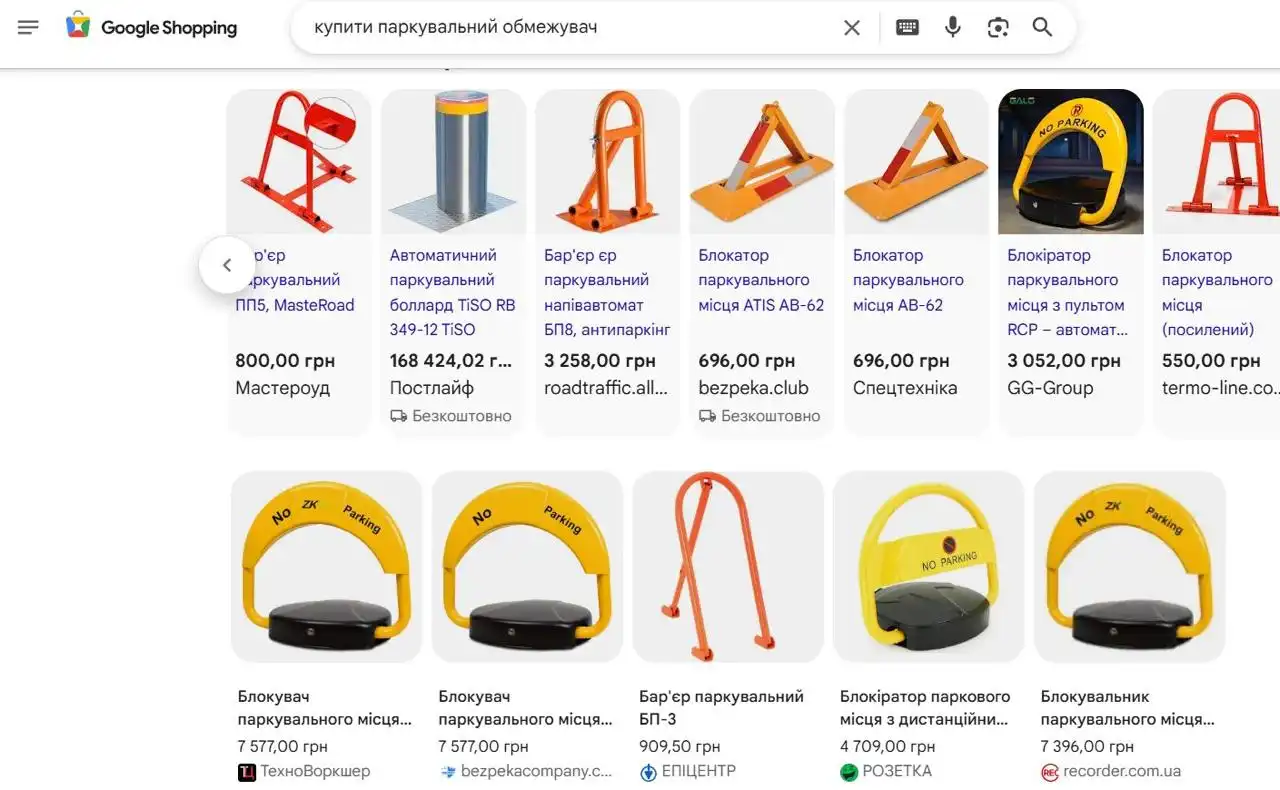Open the main menu via hamburger icon
The image size is (1280, 790).
pos(28,27)
